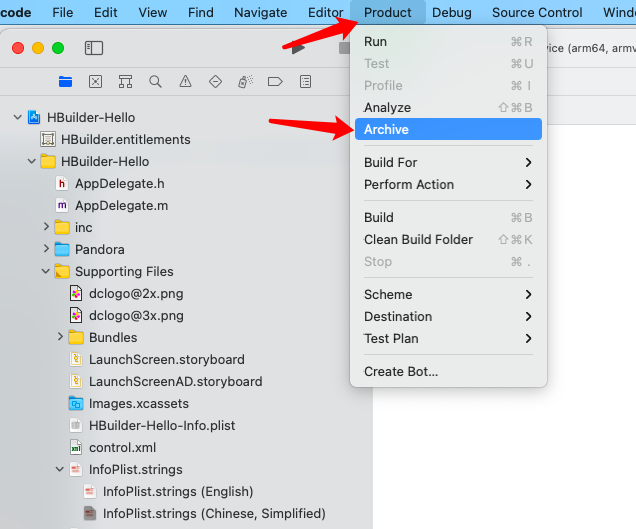Open the Project navigator folder icon
The width and height of the screenshot is (636, 529).
click(x=65, y=82)
